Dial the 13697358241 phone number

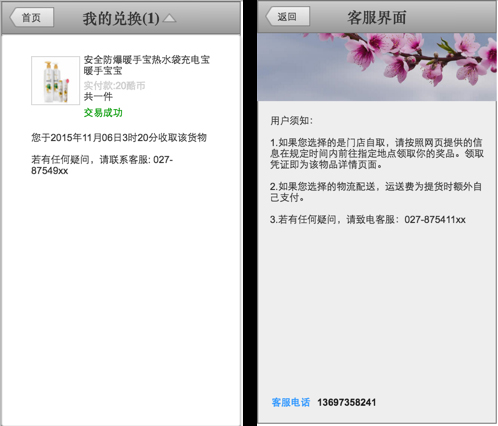[x=346, y=402]
